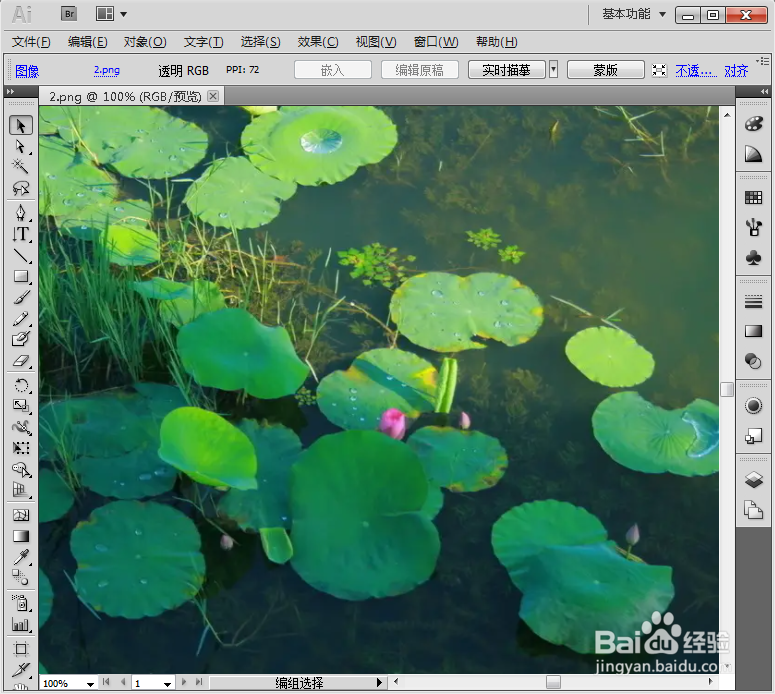The image size is (775, 694).
Task: Open the Layers panel
Action: click(753, 479)
